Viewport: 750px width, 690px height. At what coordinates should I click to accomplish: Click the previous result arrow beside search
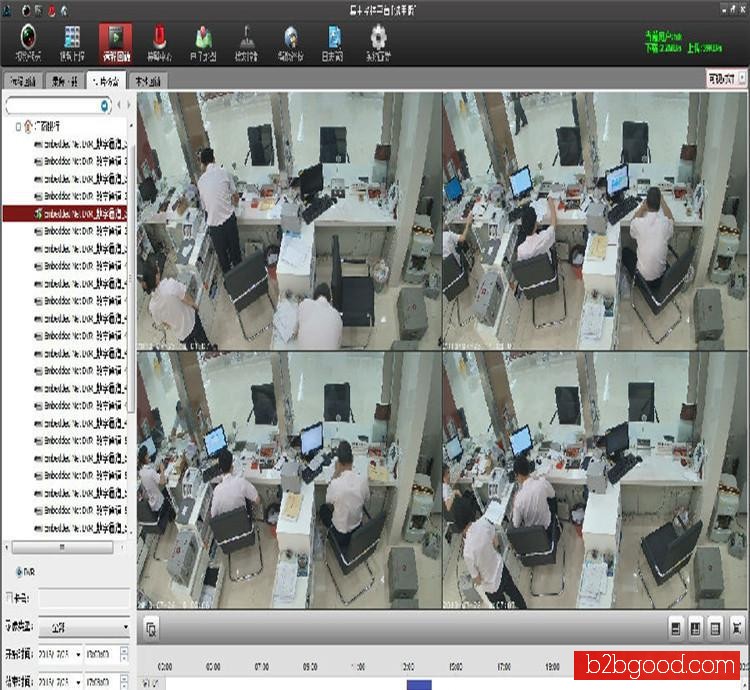119,105
